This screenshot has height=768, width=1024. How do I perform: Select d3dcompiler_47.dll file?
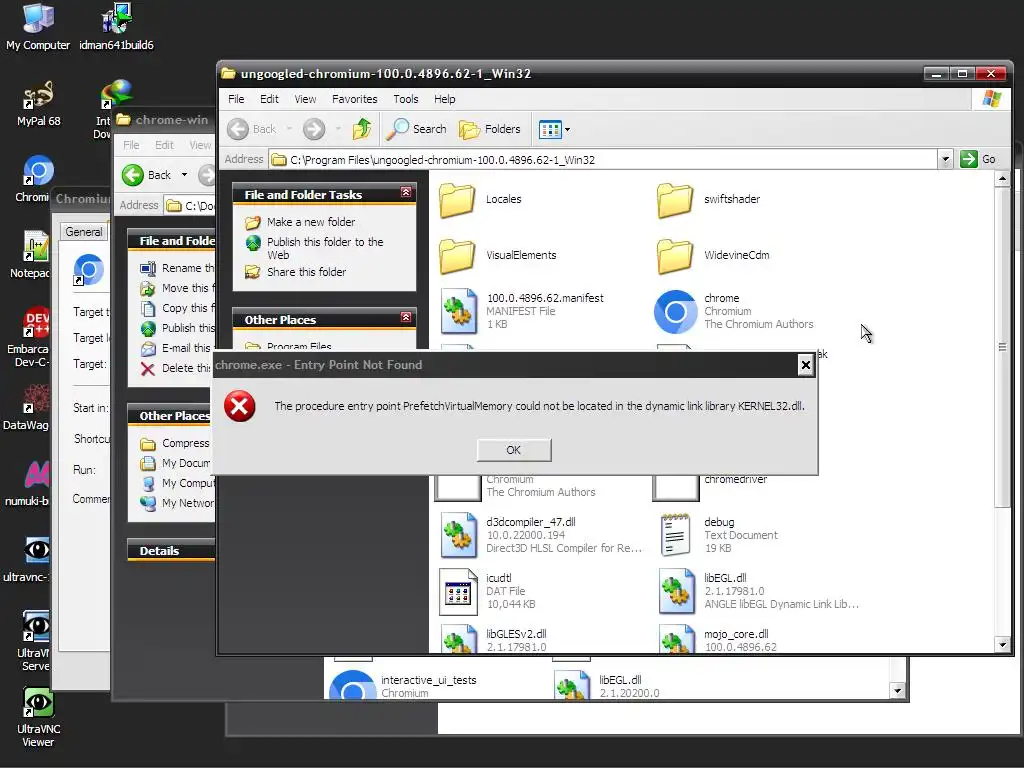541,535
